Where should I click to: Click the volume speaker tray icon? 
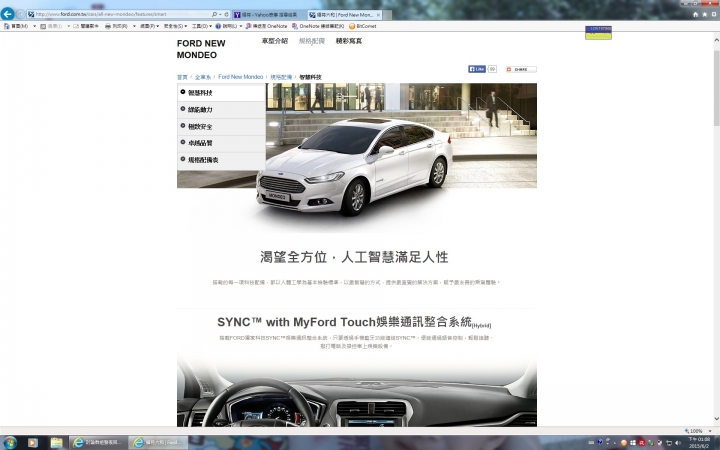pos(678,443)
